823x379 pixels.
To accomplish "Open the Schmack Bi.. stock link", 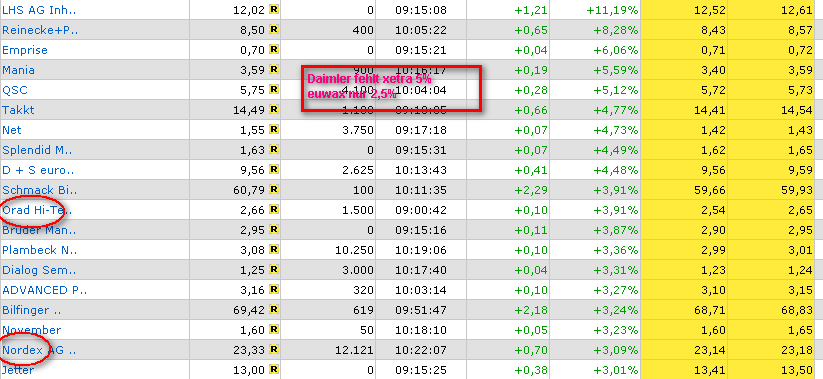I will click(x=40, y=190).
